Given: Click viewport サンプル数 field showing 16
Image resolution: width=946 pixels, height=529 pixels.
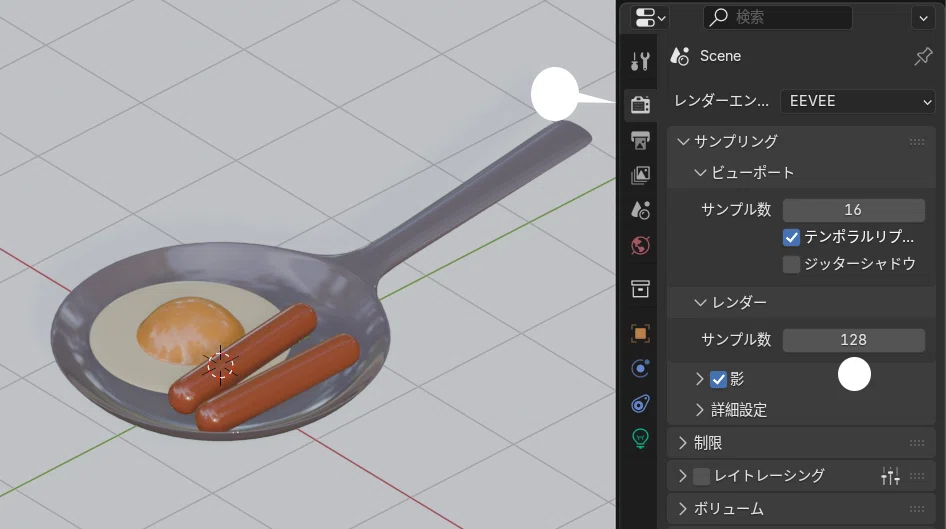Looking at the screenshot, I should coord(853,210).
